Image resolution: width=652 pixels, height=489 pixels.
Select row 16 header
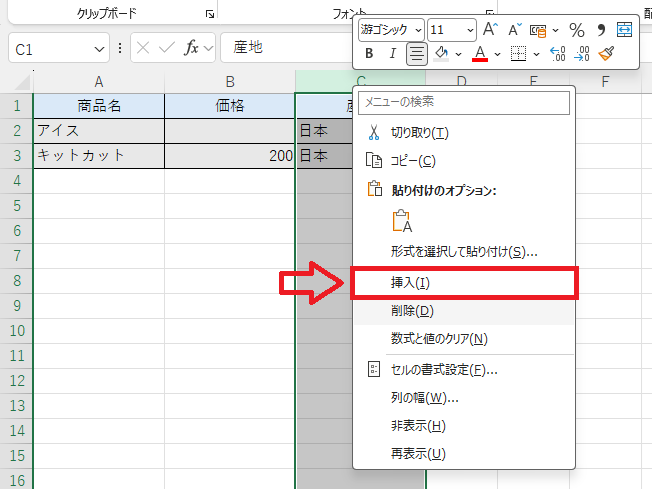tap(17, 481)
